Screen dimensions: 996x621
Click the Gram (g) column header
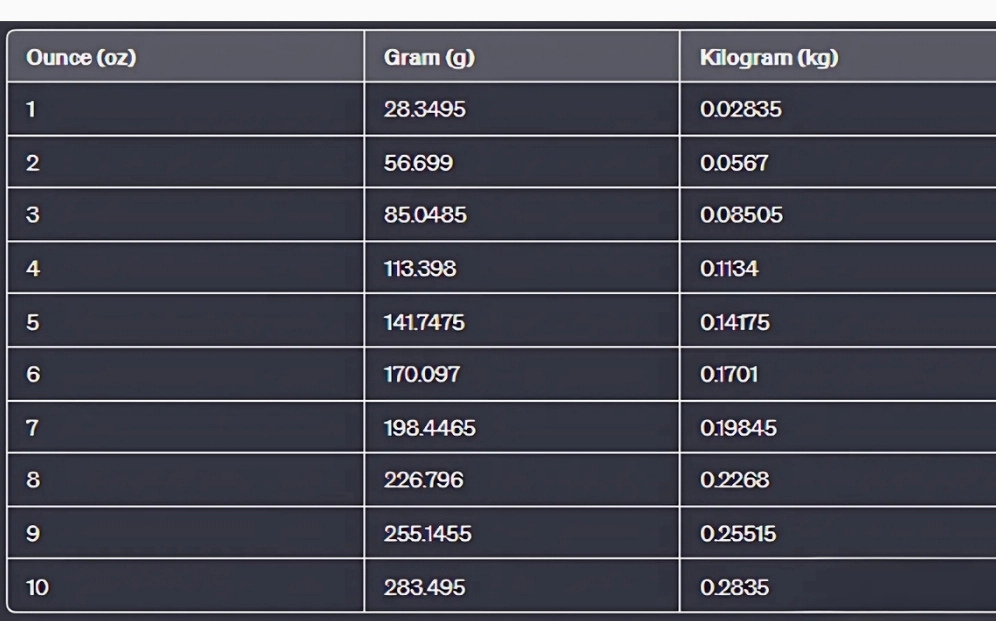coord(522,57)
